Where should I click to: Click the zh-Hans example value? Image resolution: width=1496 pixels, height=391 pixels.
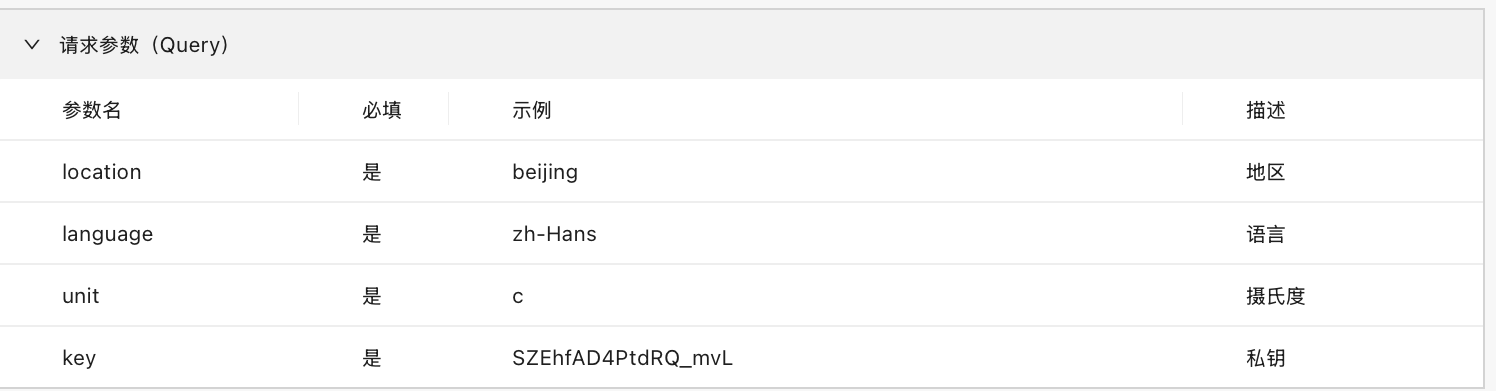(x=555, y=234)
